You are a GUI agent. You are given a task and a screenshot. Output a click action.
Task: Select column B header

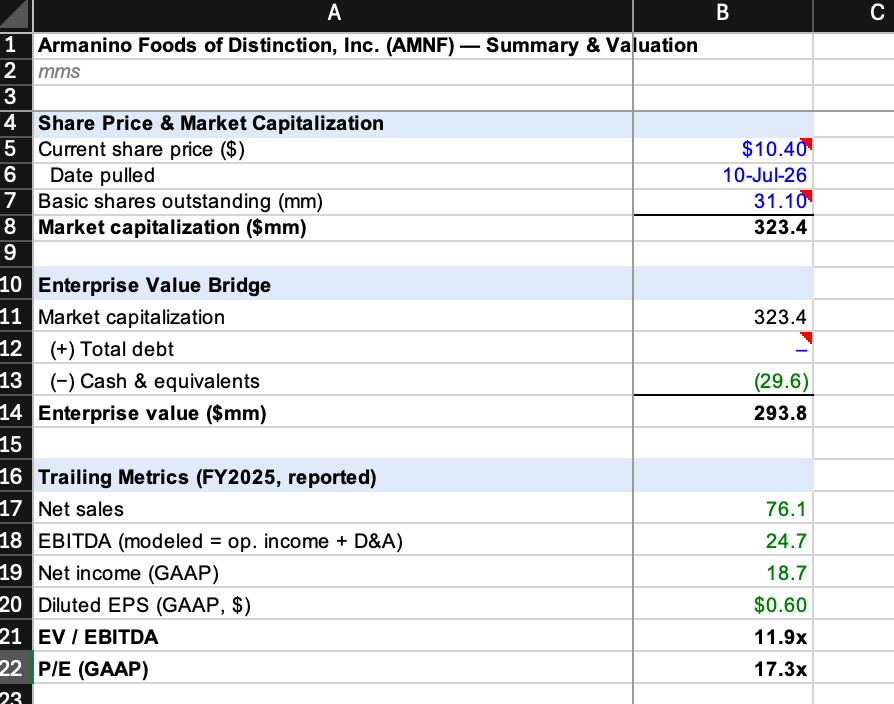coord(723,14)
